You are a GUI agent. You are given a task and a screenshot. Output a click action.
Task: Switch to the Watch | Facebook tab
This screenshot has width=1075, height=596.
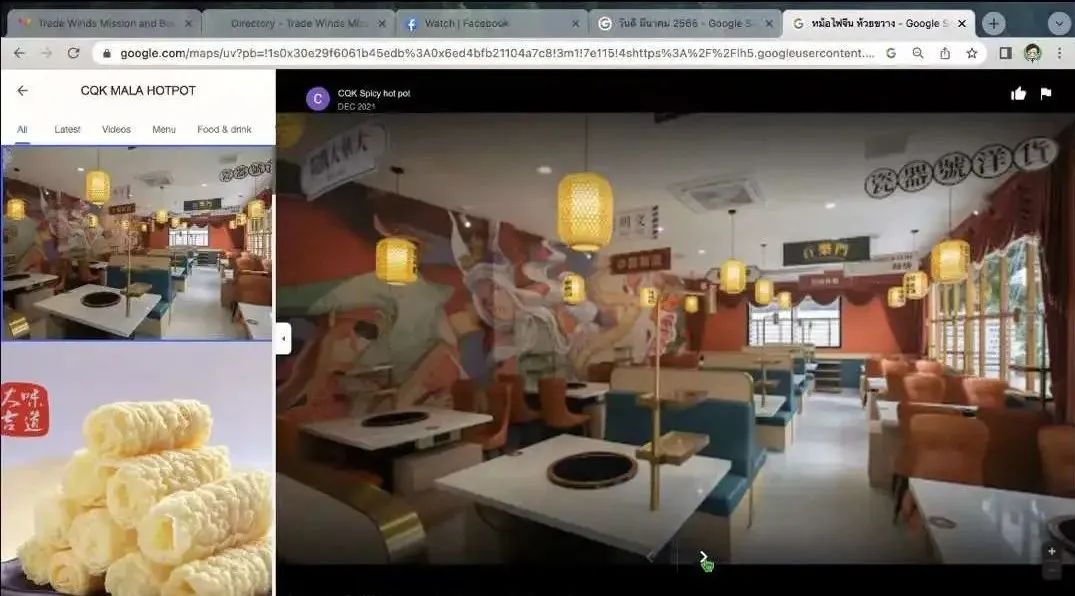pyautogui.click(x=491, y=23)
